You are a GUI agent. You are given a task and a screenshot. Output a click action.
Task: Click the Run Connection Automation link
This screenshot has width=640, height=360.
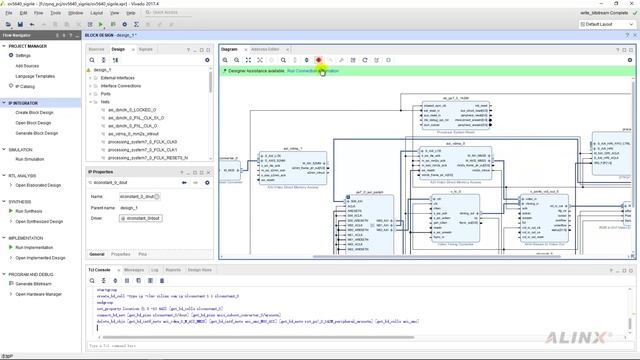tap(313, 71)
